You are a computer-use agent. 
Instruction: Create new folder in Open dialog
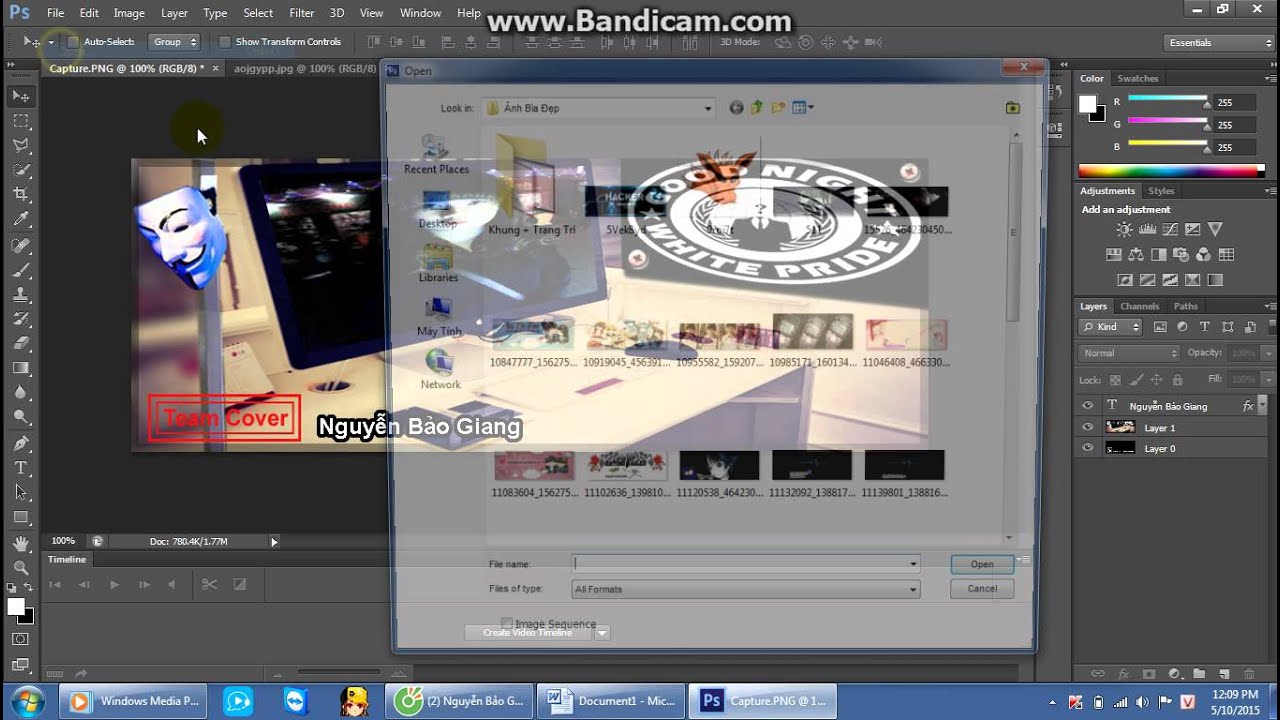point(777,107)
